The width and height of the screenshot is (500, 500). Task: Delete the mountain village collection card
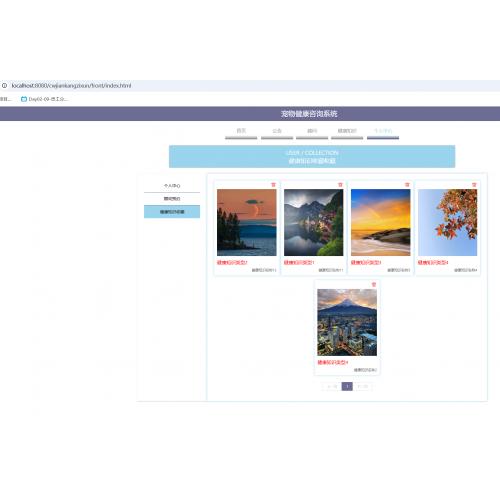point(340,185)
